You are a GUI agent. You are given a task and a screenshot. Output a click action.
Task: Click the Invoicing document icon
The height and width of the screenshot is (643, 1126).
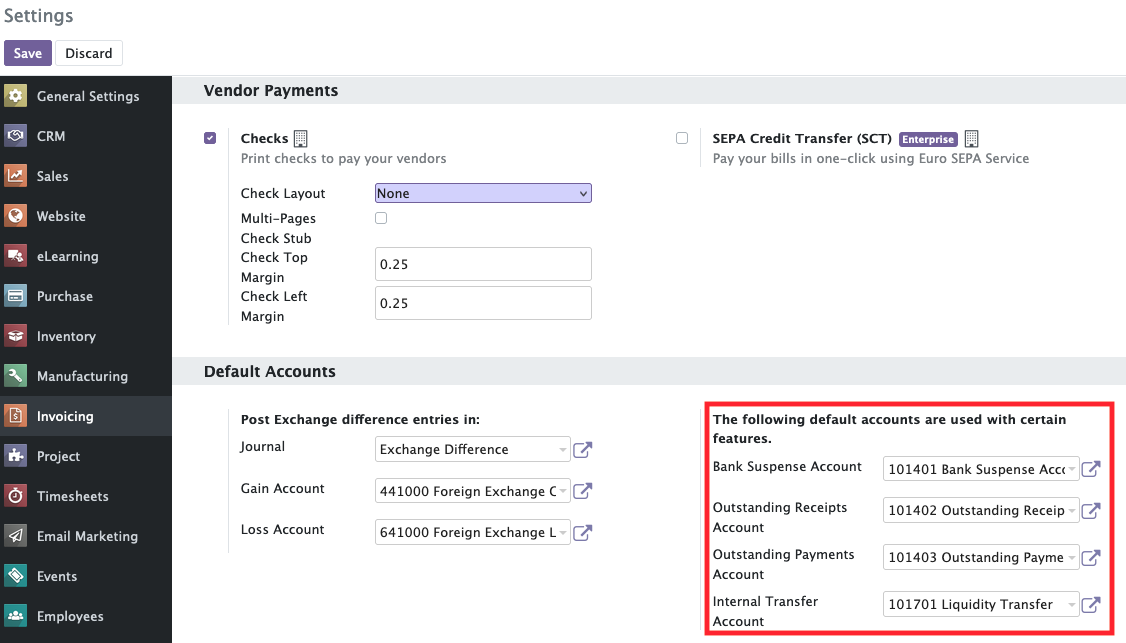point(15,416)
